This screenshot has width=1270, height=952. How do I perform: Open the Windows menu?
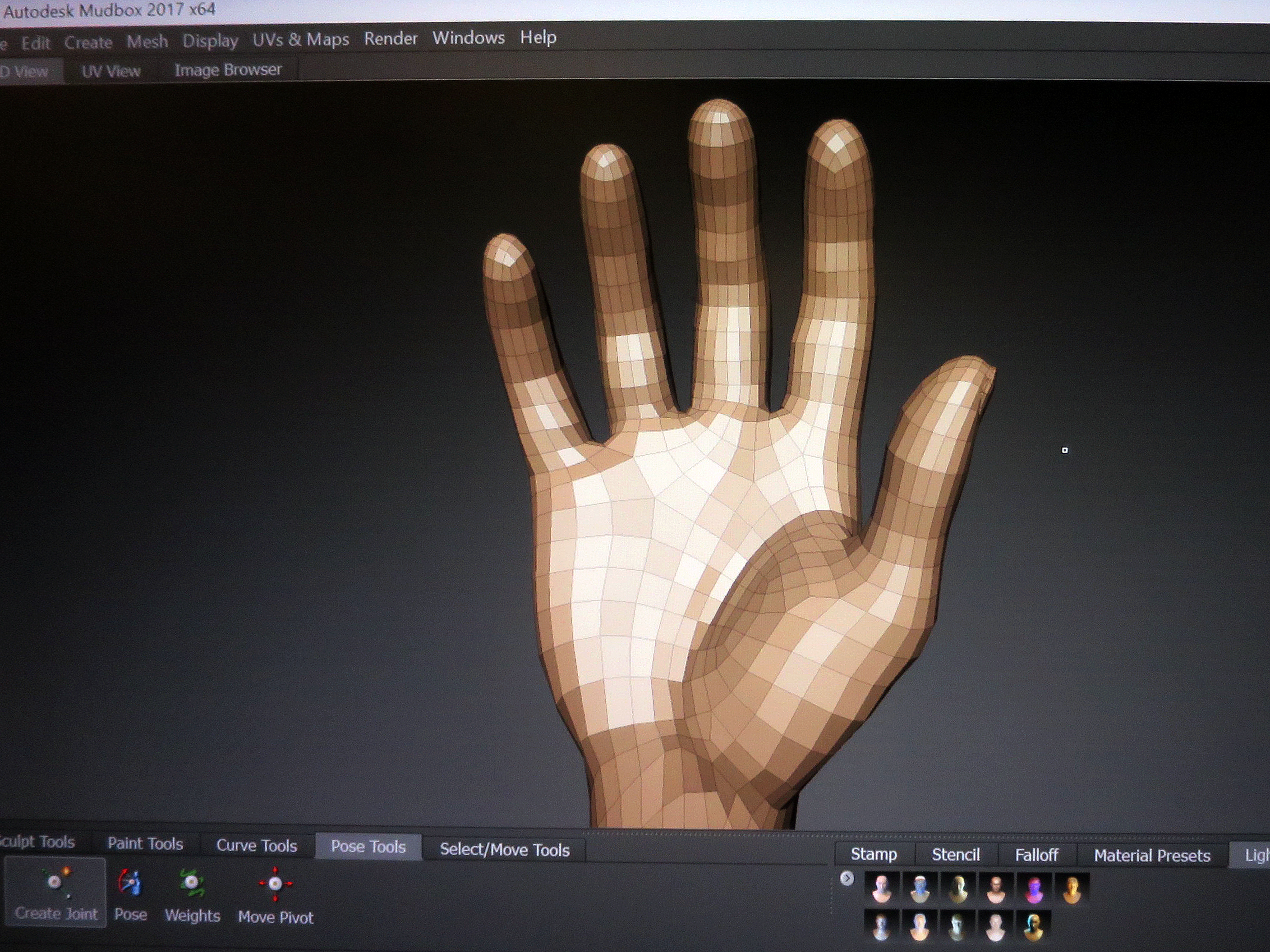(x=469, y=38)
